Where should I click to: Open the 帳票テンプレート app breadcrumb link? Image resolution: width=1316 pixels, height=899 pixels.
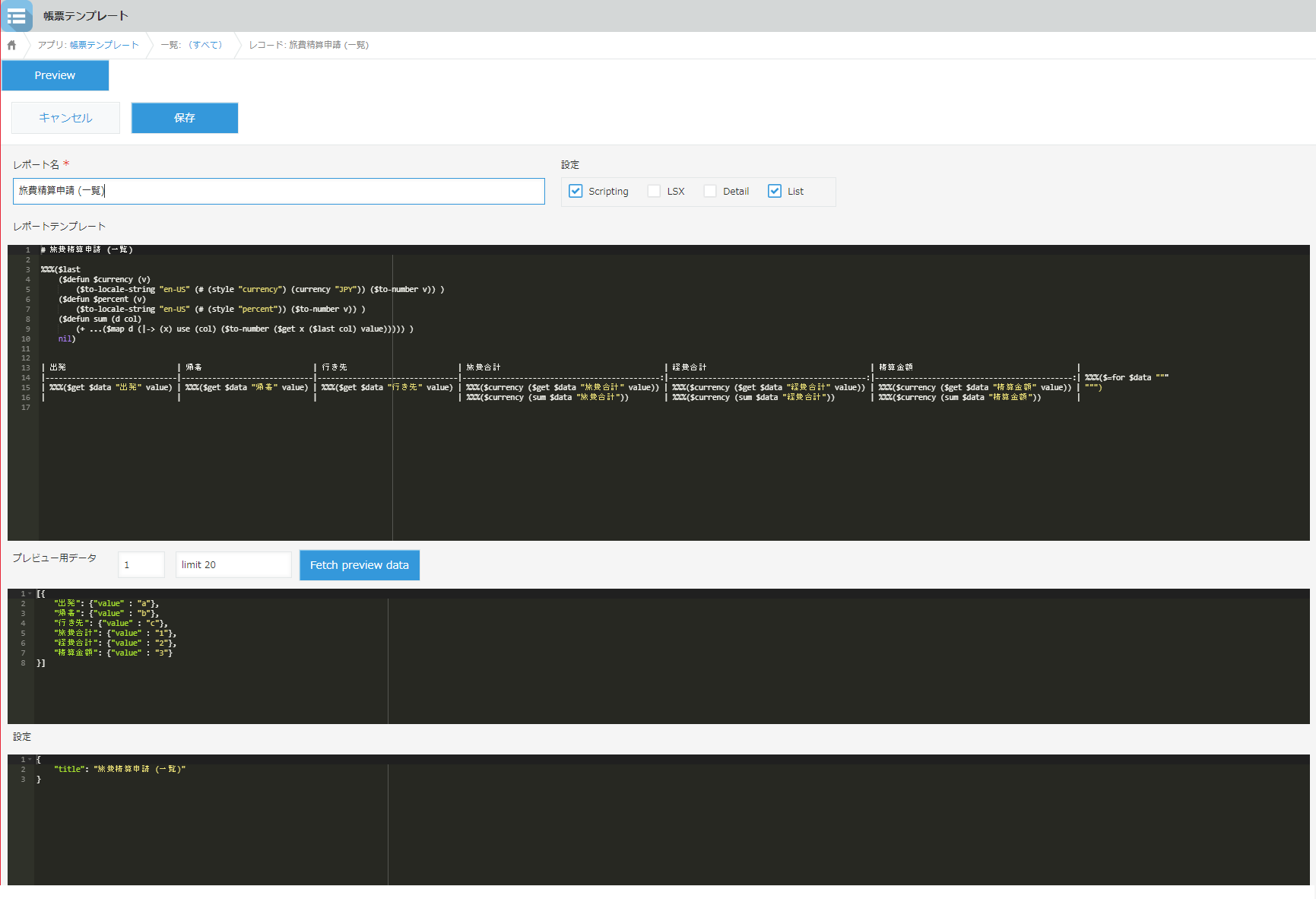click(104, 45)
